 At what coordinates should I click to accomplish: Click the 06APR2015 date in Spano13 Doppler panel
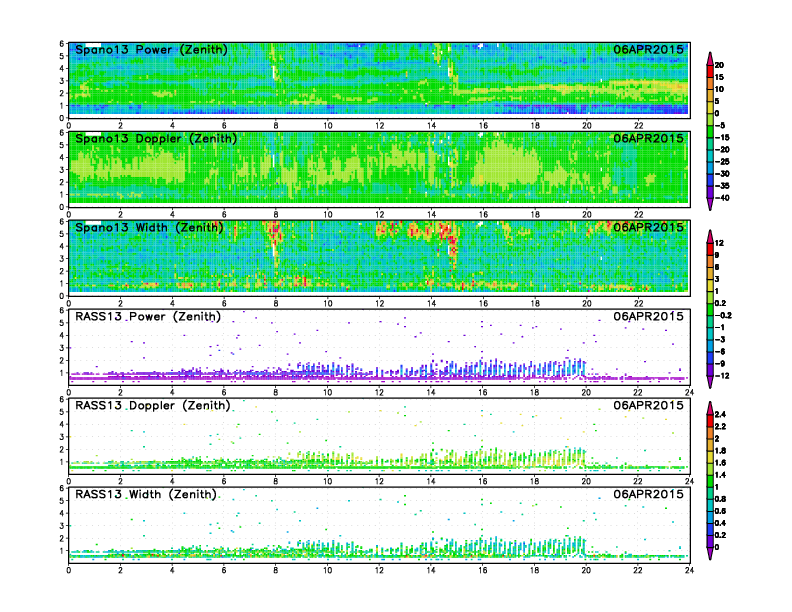pyautogui.click(x=648, y=138)
